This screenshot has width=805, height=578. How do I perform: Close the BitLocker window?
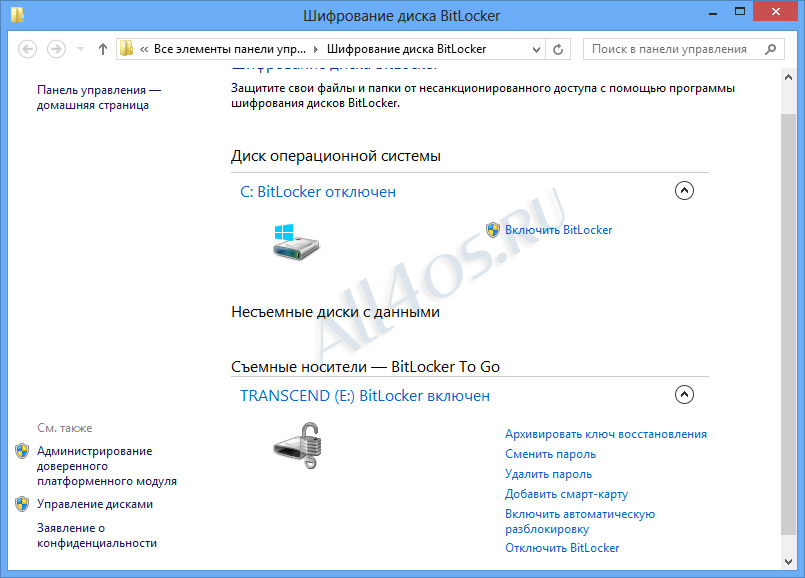click(x=776, y=11)
